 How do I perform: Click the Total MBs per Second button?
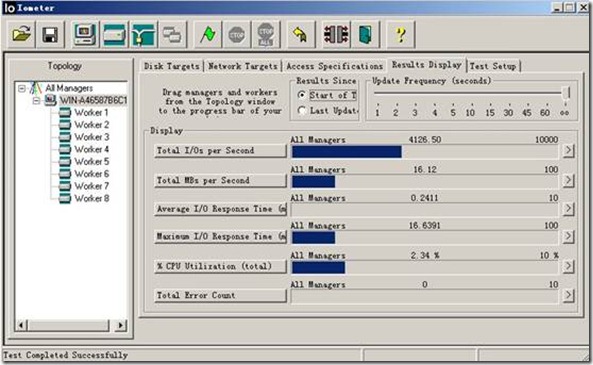[x=220, y=180]
